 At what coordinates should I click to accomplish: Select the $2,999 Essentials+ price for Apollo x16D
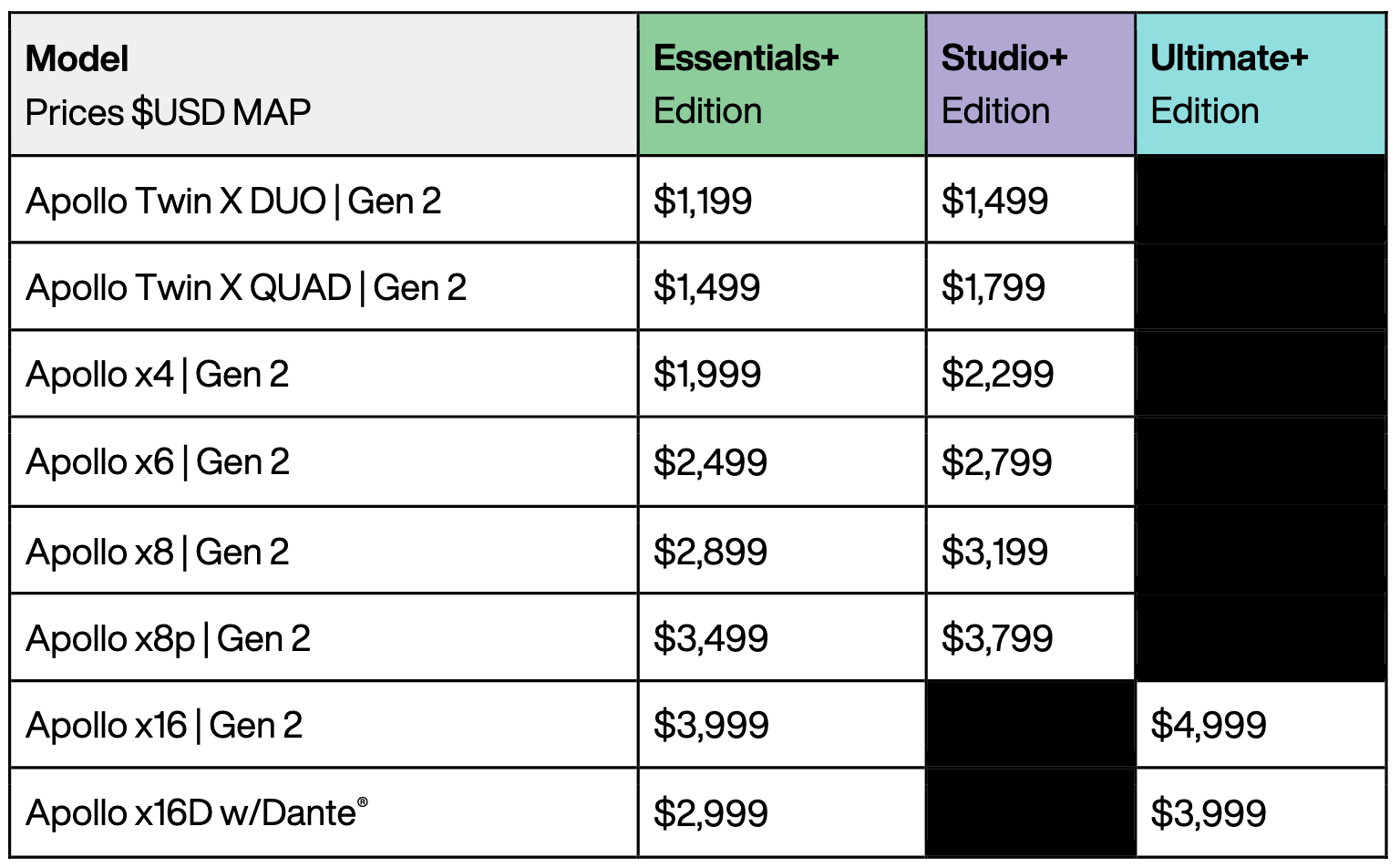[x=710, y=812]
